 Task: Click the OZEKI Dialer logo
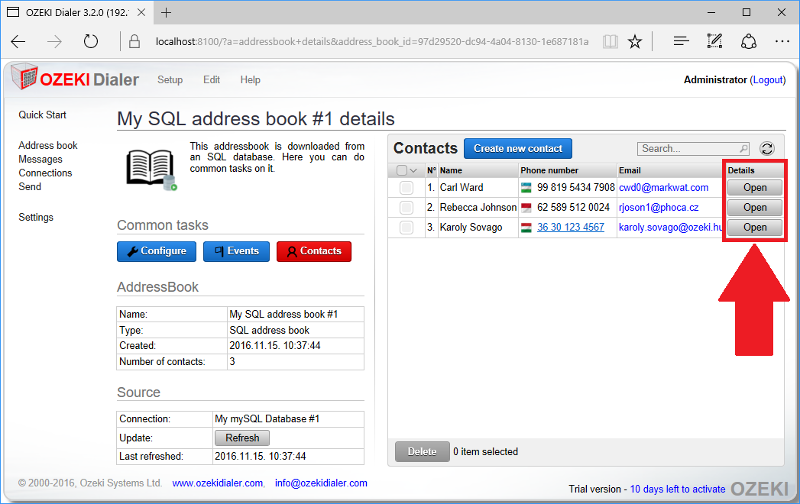74,80
